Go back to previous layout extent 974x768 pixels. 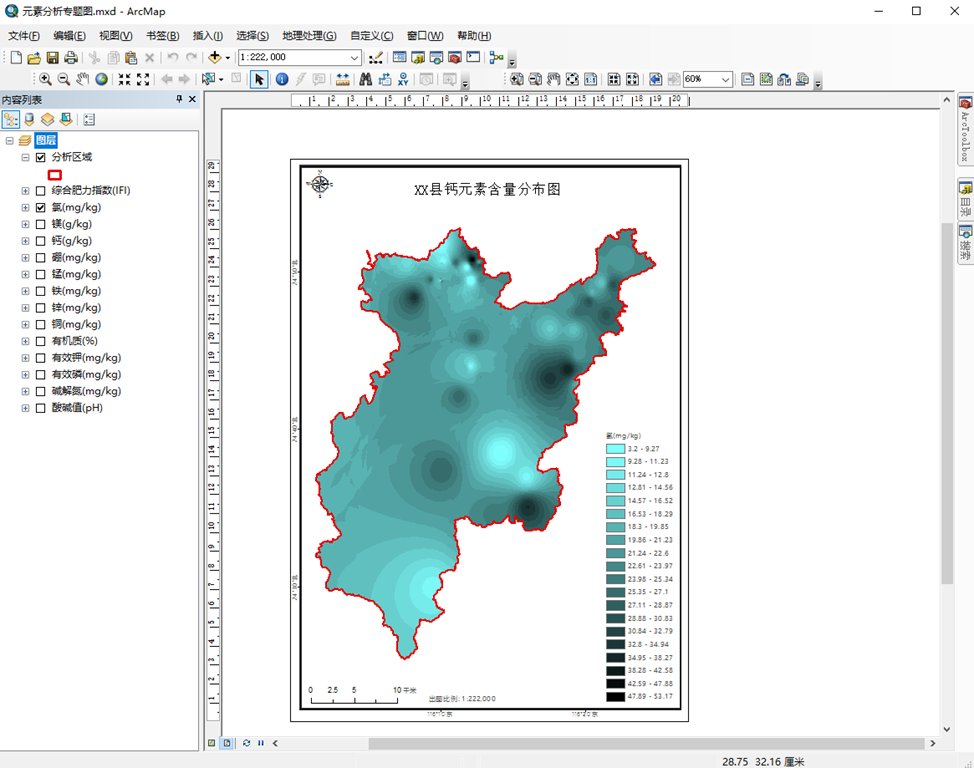pos(655,79)
